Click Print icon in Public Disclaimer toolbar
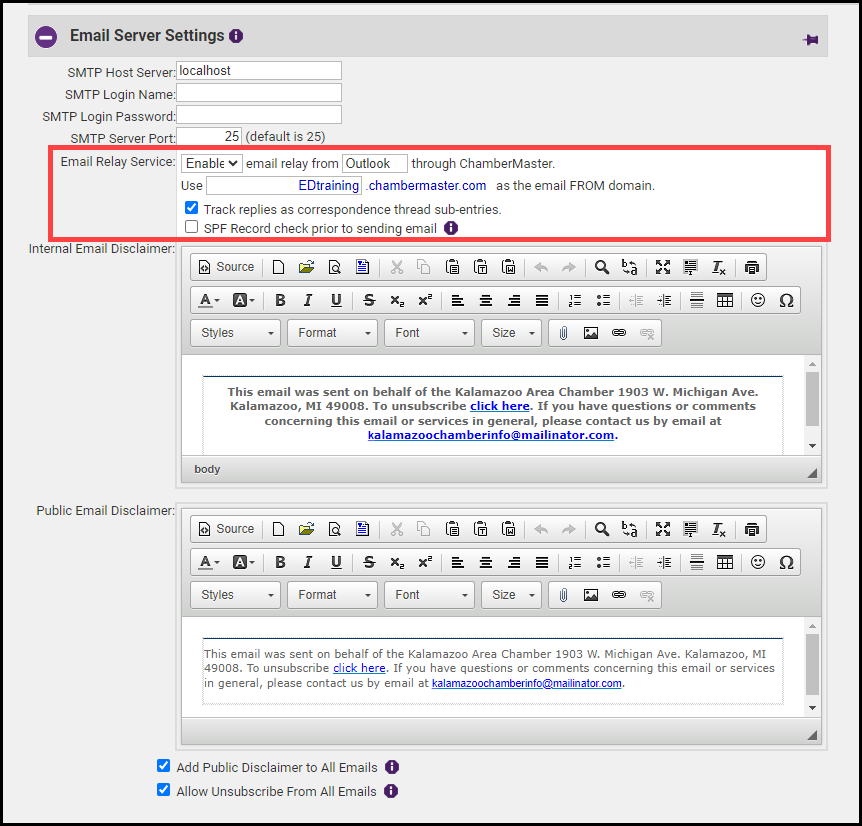The width and height of the screenshot is (862, 826). click(752, 529)
